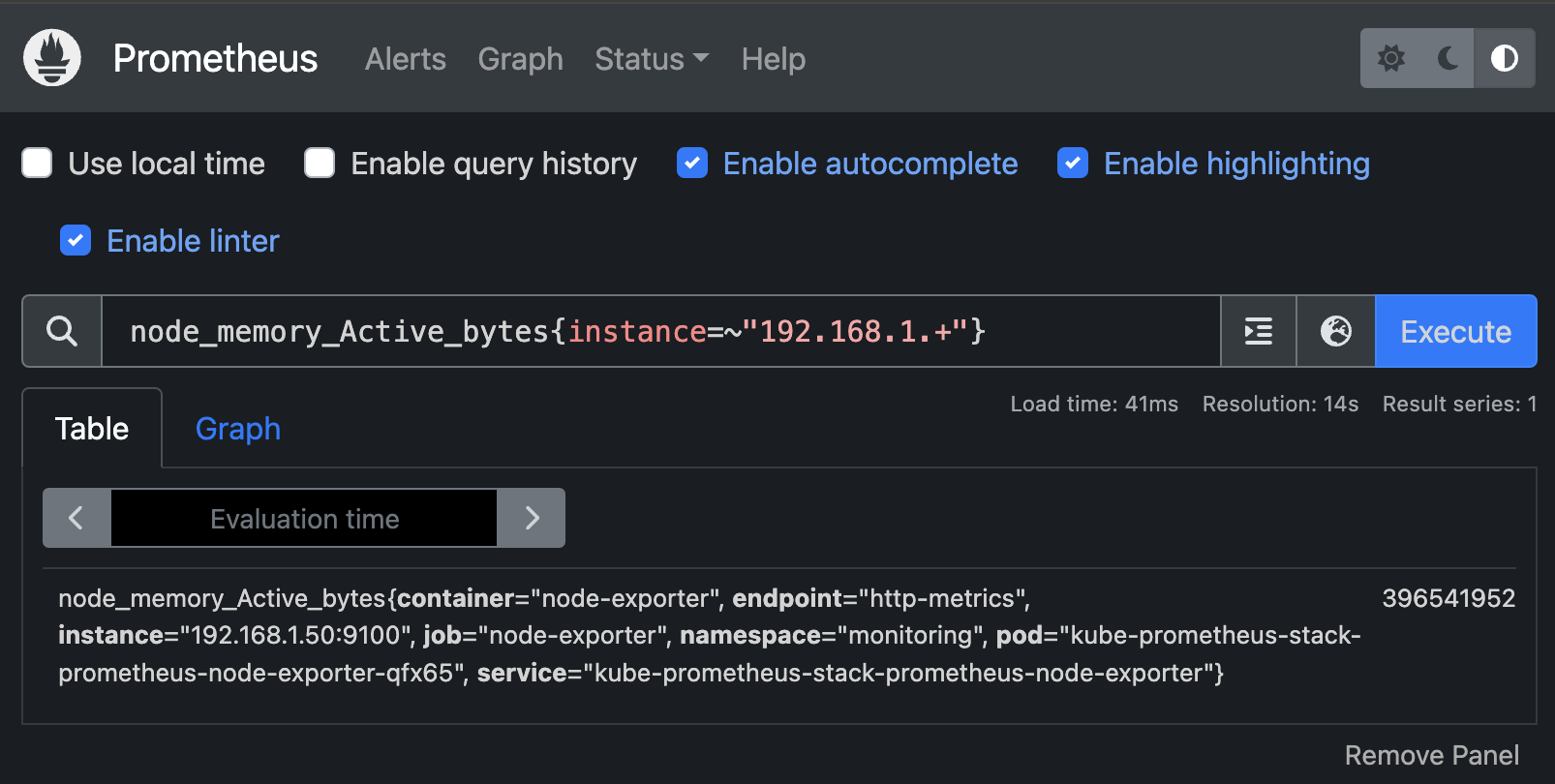Click the Load time: 41ms text
Screen dimensions: 1555x784
[x=1094, y=404]
